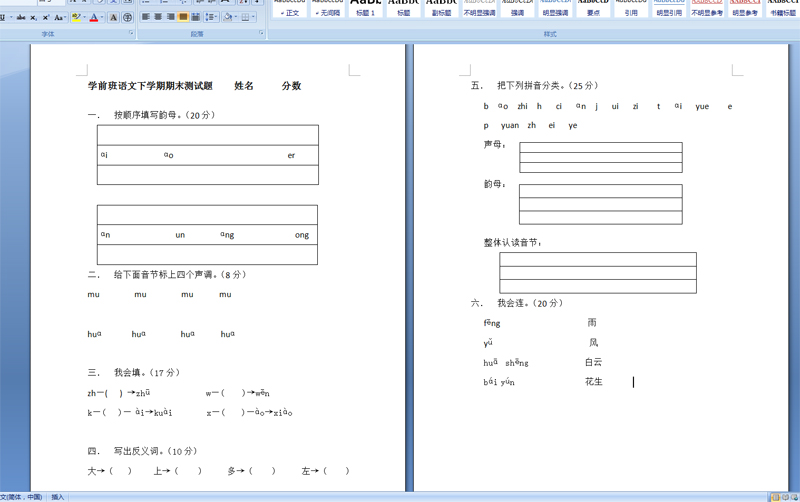Click the 姓名 text in the document
This screenshot has height=502, width=800.
tap(244, 86)
